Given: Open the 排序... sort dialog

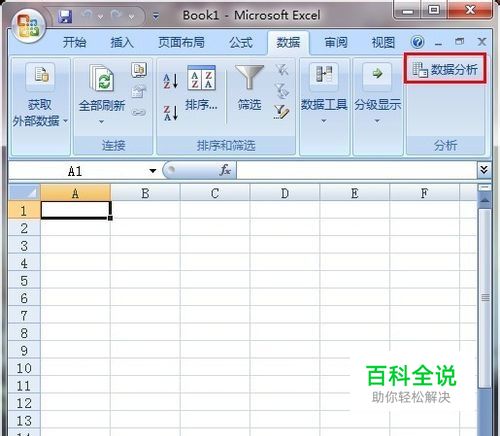Looking at the screenshot, I should 201,88.
